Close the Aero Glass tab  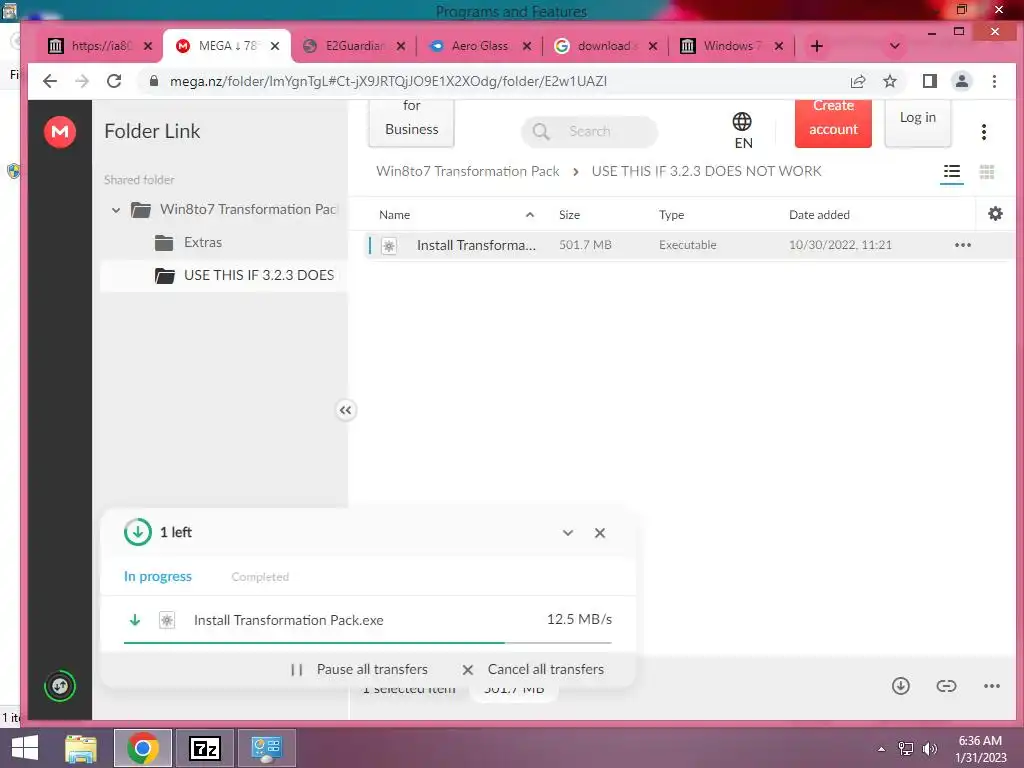(x=526, y=46)
